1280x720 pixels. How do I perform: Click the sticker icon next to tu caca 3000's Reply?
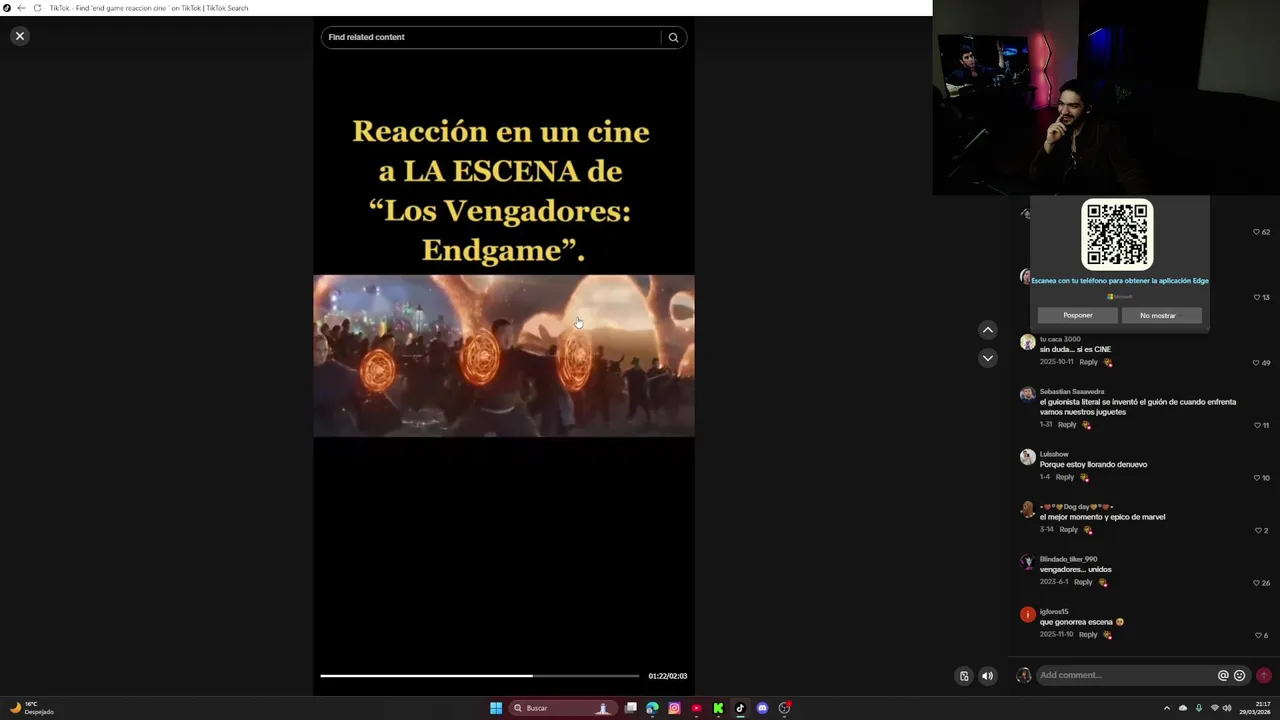1108,362
